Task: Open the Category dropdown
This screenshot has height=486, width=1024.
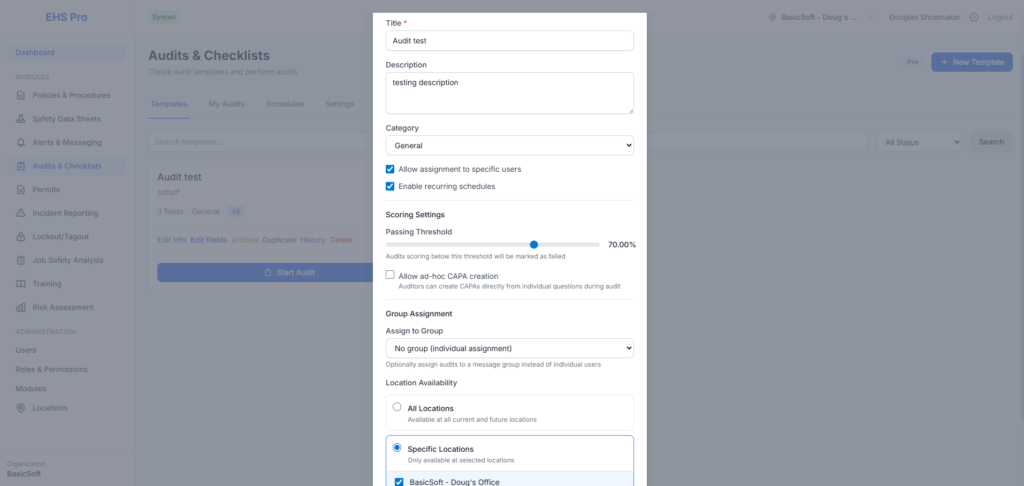Action: (x=509, y=146)
